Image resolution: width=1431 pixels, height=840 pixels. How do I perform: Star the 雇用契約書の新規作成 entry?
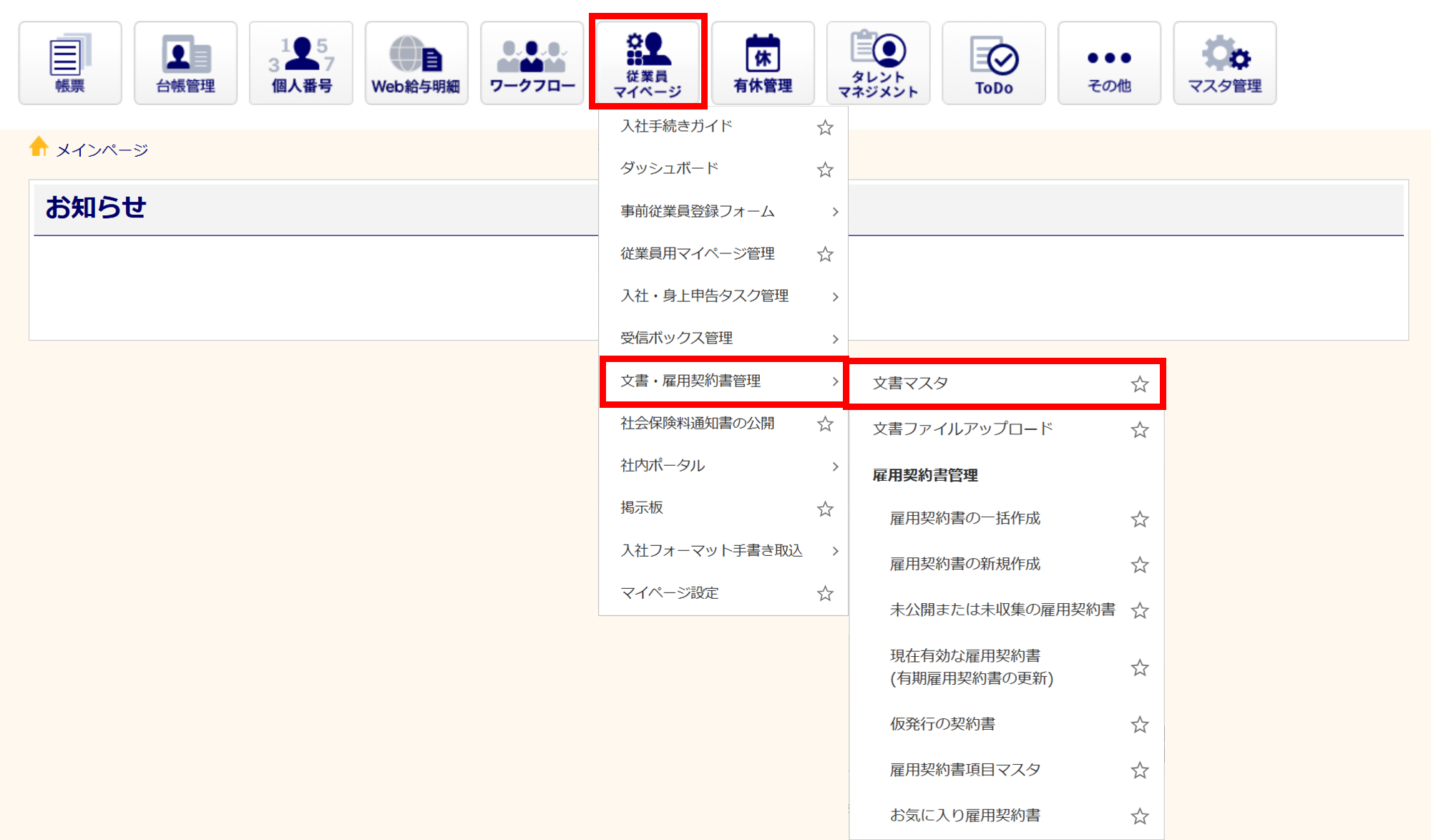1140,565
